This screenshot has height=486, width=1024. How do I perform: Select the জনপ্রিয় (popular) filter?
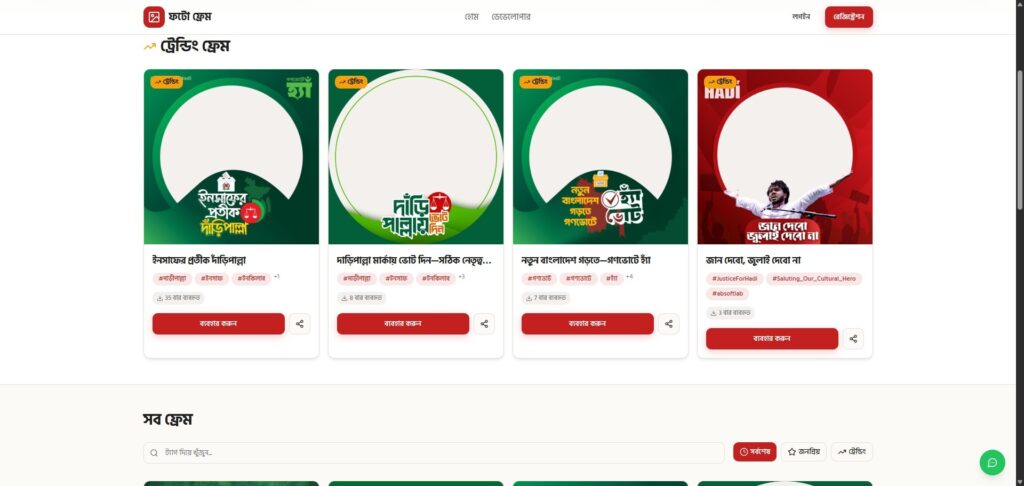point(804,451)
